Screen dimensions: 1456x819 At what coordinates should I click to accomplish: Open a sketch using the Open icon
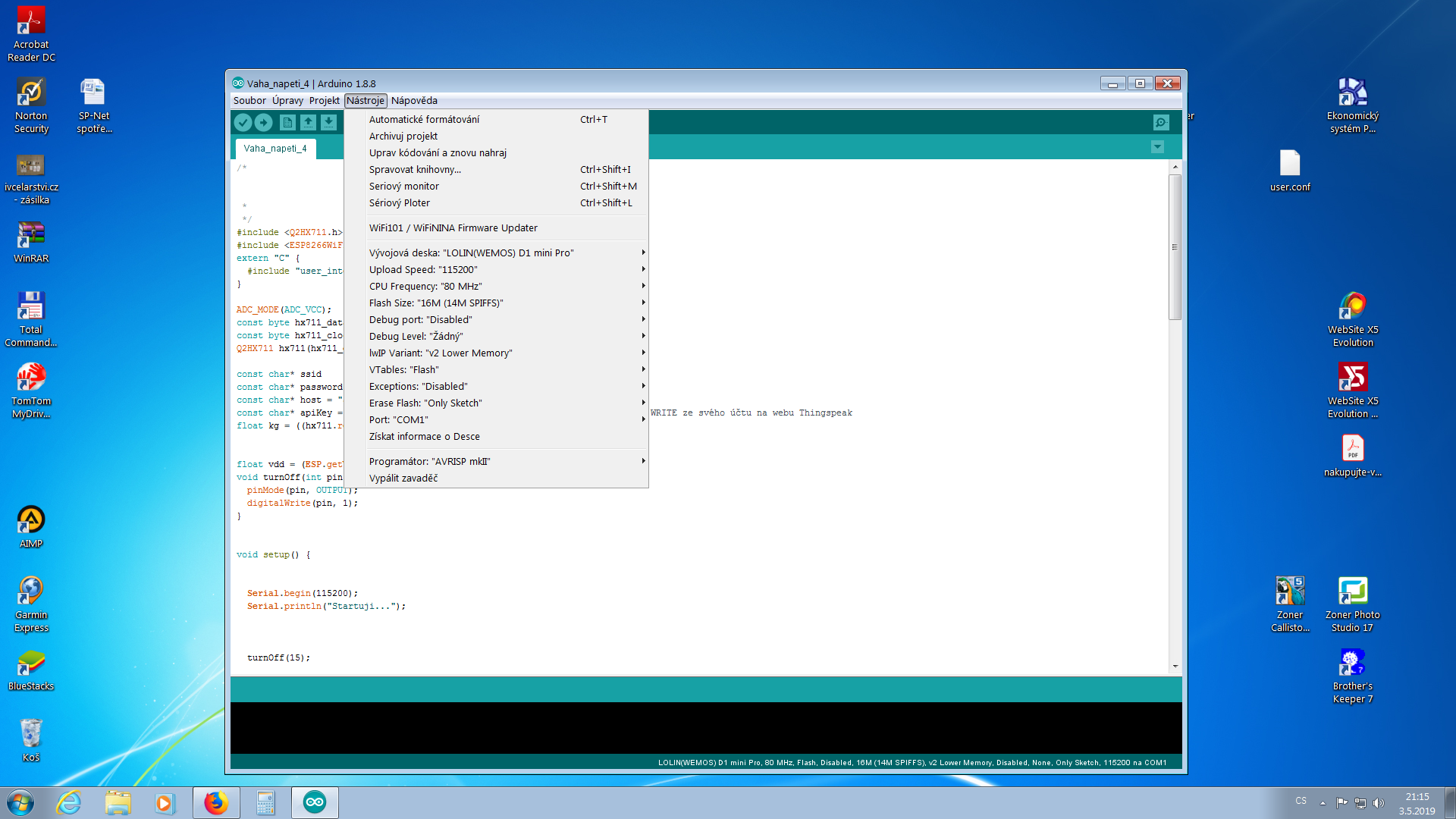point(308,122)
